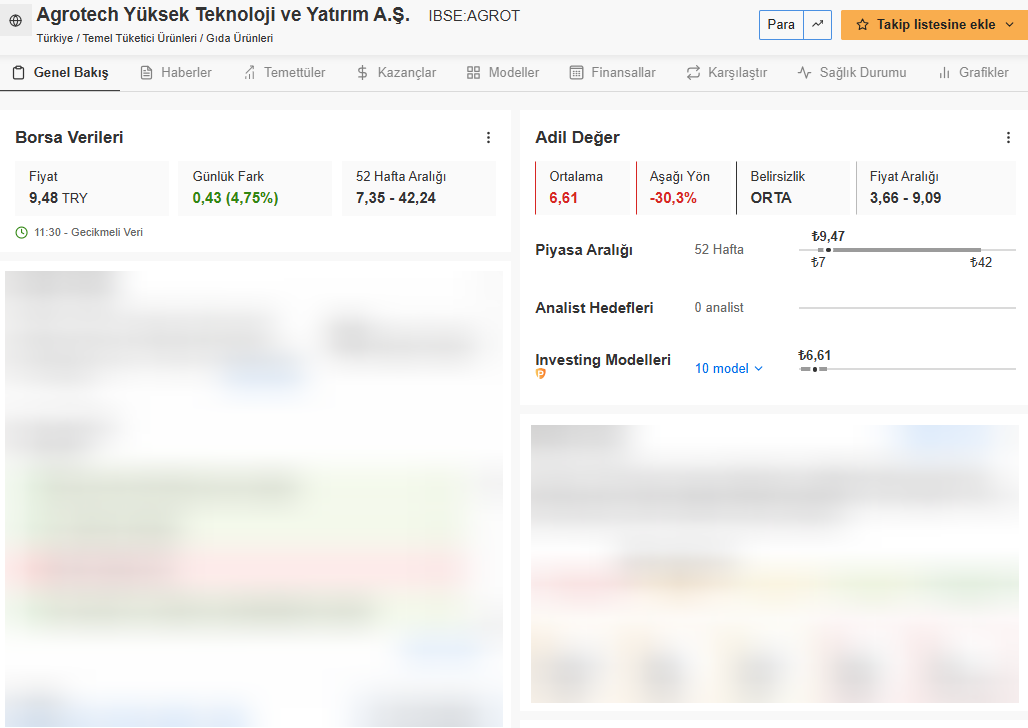Go to the Kazançlar tab
Image resolution: width=1028 pixels, height=728 pixels.
tap(397, 73)
